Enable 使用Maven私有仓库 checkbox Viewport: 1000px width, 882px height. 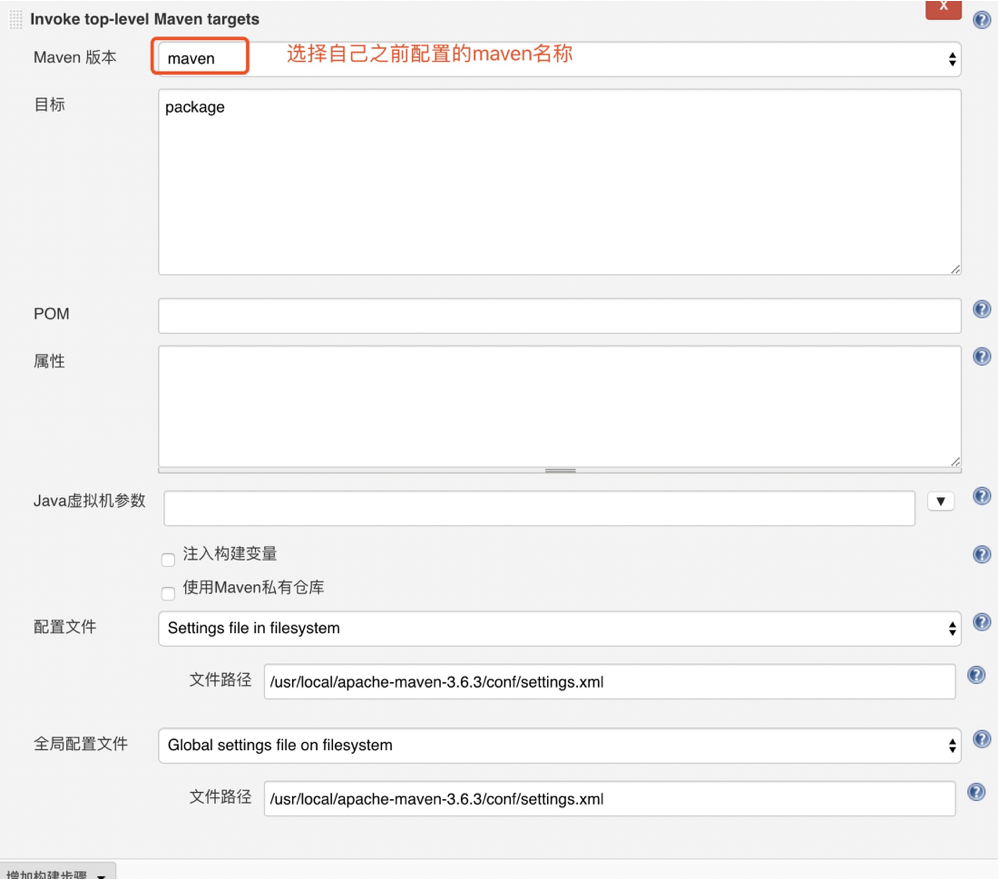pos(168,595)
